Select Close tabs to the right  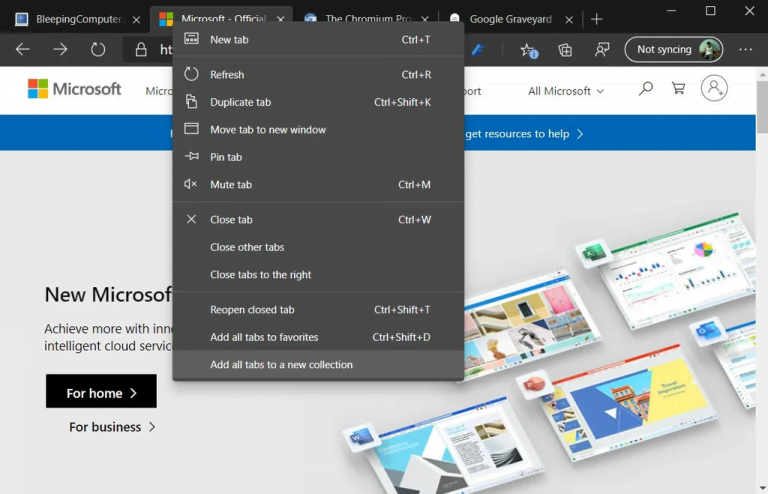click(318, 274)
